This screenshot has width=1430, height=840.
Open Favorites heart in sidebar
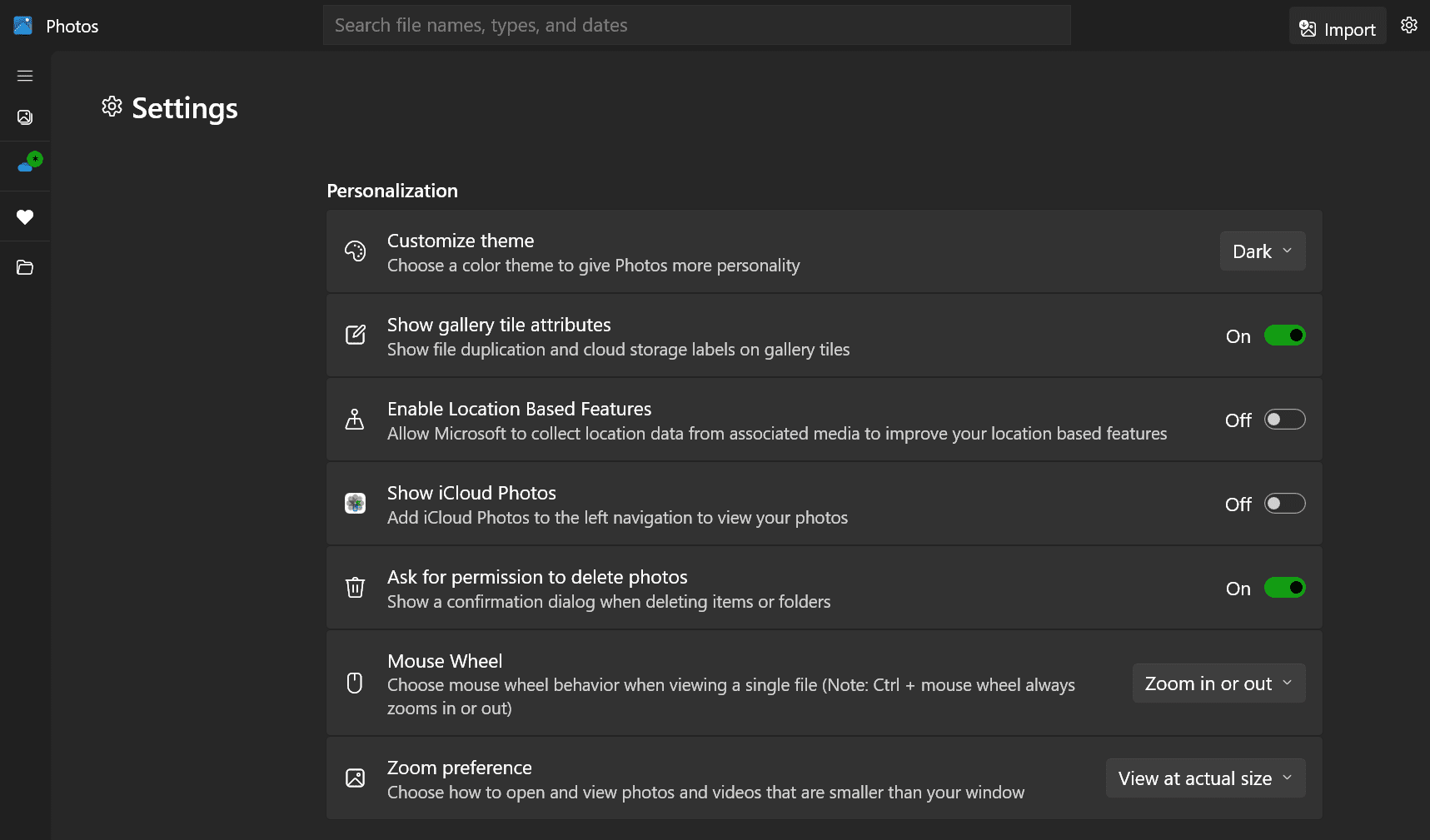(x=25, y=217)
